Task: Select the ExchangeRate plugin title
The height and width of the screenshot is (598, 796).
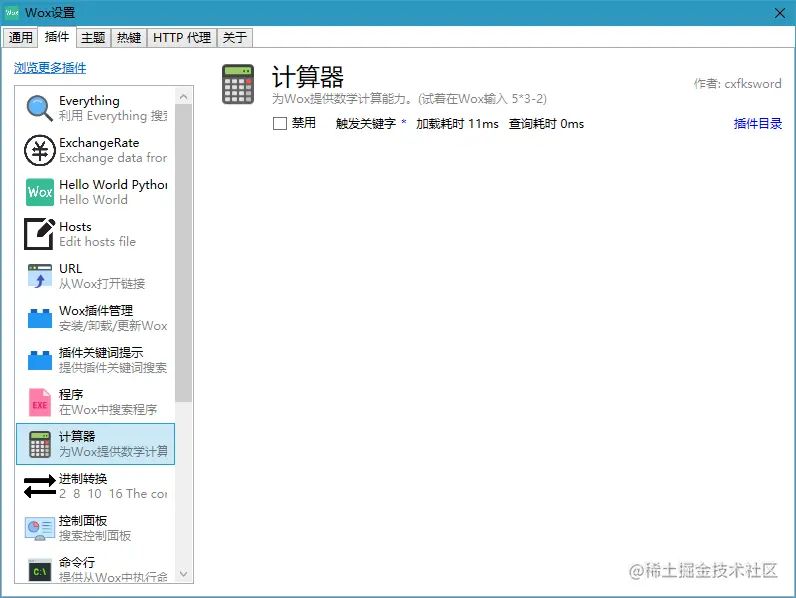Action: (99, 143)
